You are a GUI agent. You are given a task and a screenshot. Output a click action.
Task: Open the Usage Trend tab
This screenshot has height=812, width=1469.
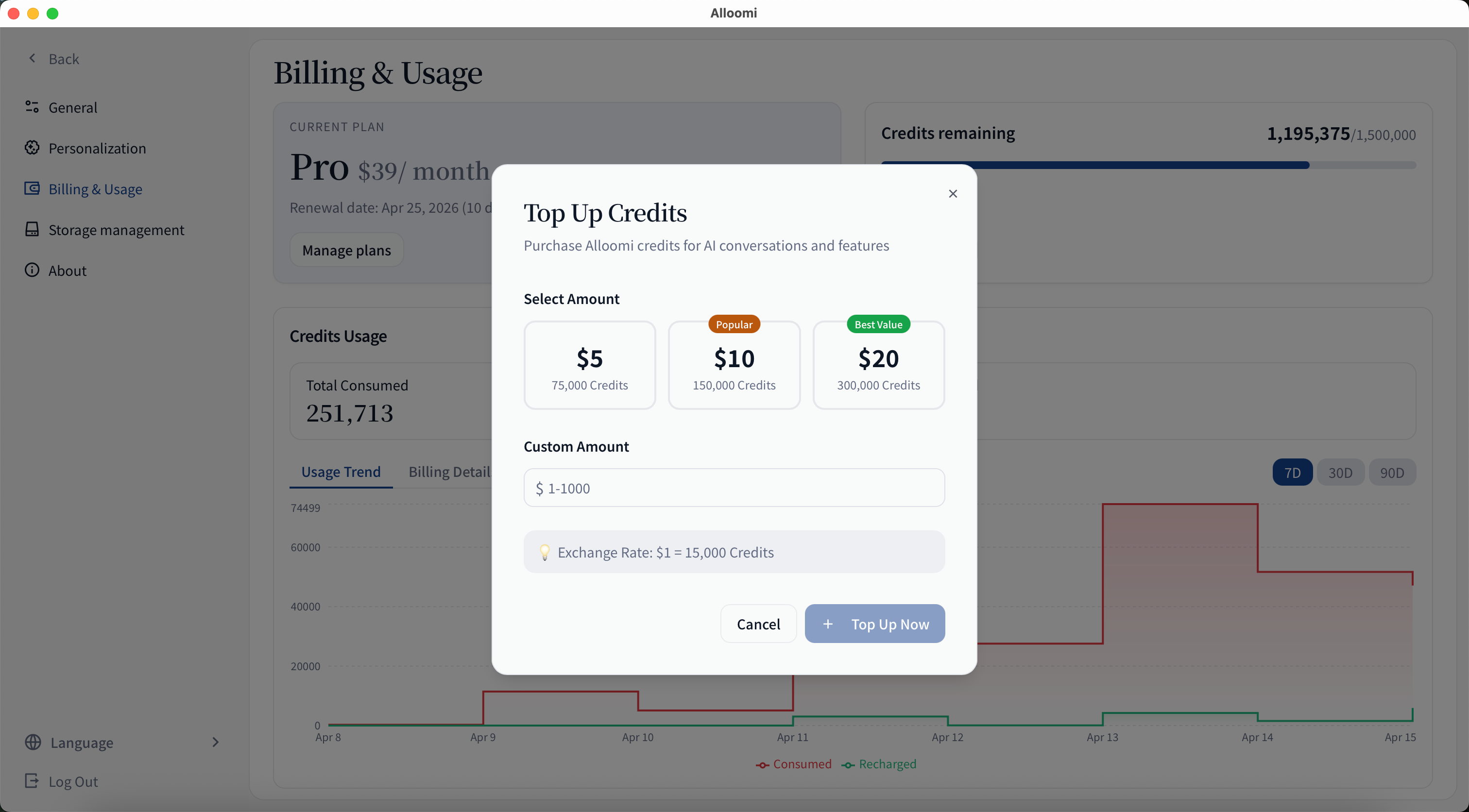pos(341,472)
